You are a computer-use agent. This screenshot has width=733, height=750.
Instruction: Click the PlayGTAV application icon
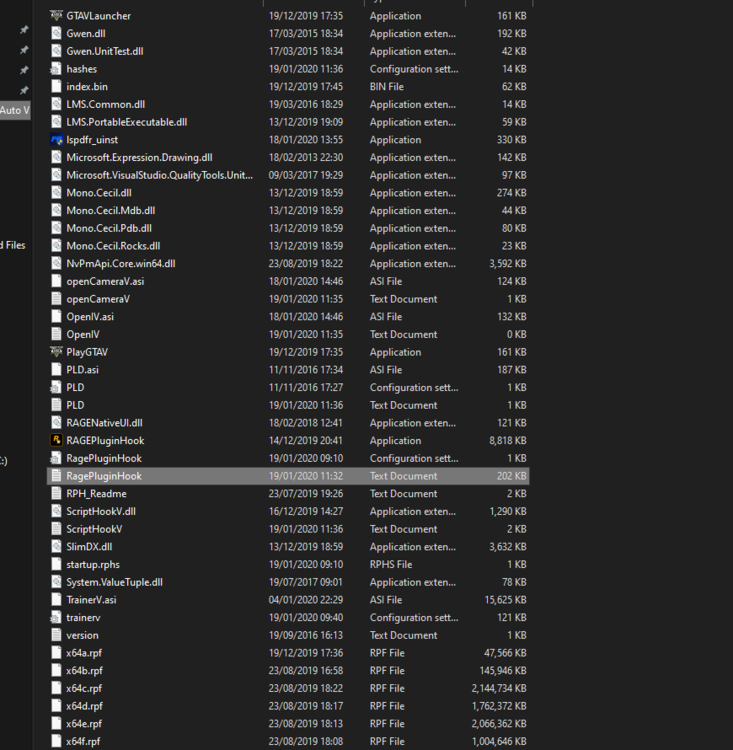[56, 352]
